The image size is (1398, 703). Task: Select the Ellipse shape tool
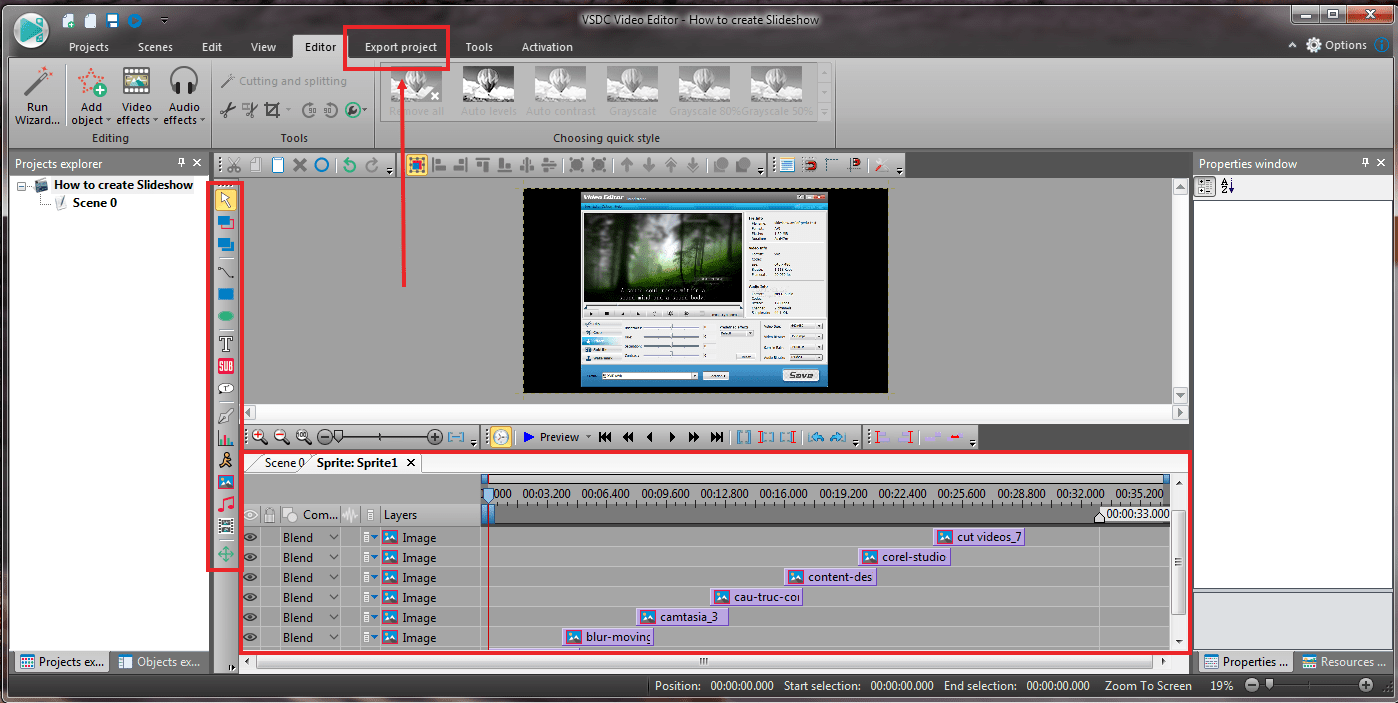(226, 316)
